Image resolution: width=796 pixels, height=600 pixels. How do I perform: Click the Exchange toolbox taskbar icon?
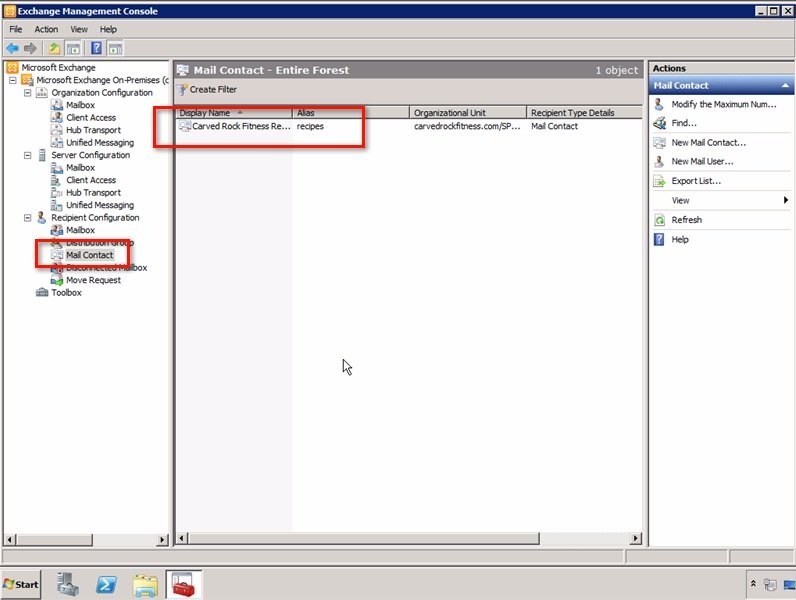click(184, 585)
